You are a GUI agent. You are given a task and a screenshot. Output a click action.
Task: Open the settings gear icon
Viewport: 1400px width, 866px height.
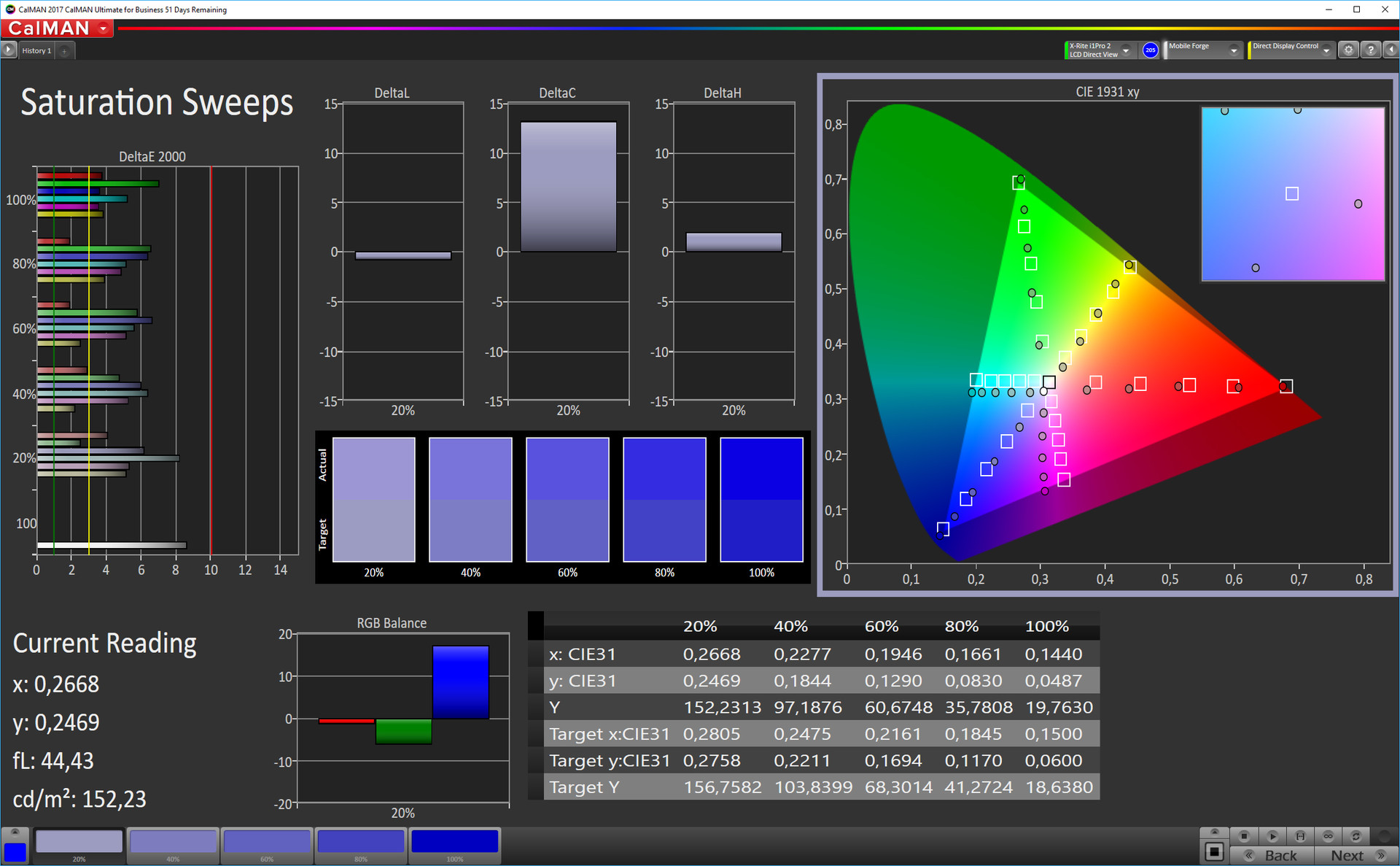[x=1348, y=50]
